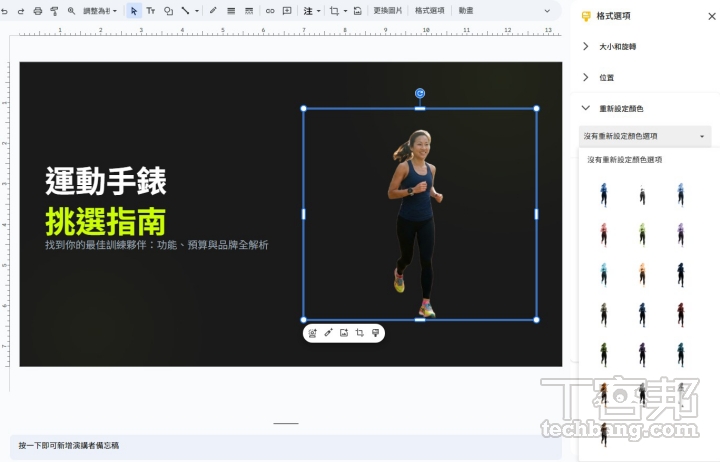Click the 更換圖片 replace image button
Image resolution: width=720 pixels, height=462 pixels.
click(x=388, y=11)
